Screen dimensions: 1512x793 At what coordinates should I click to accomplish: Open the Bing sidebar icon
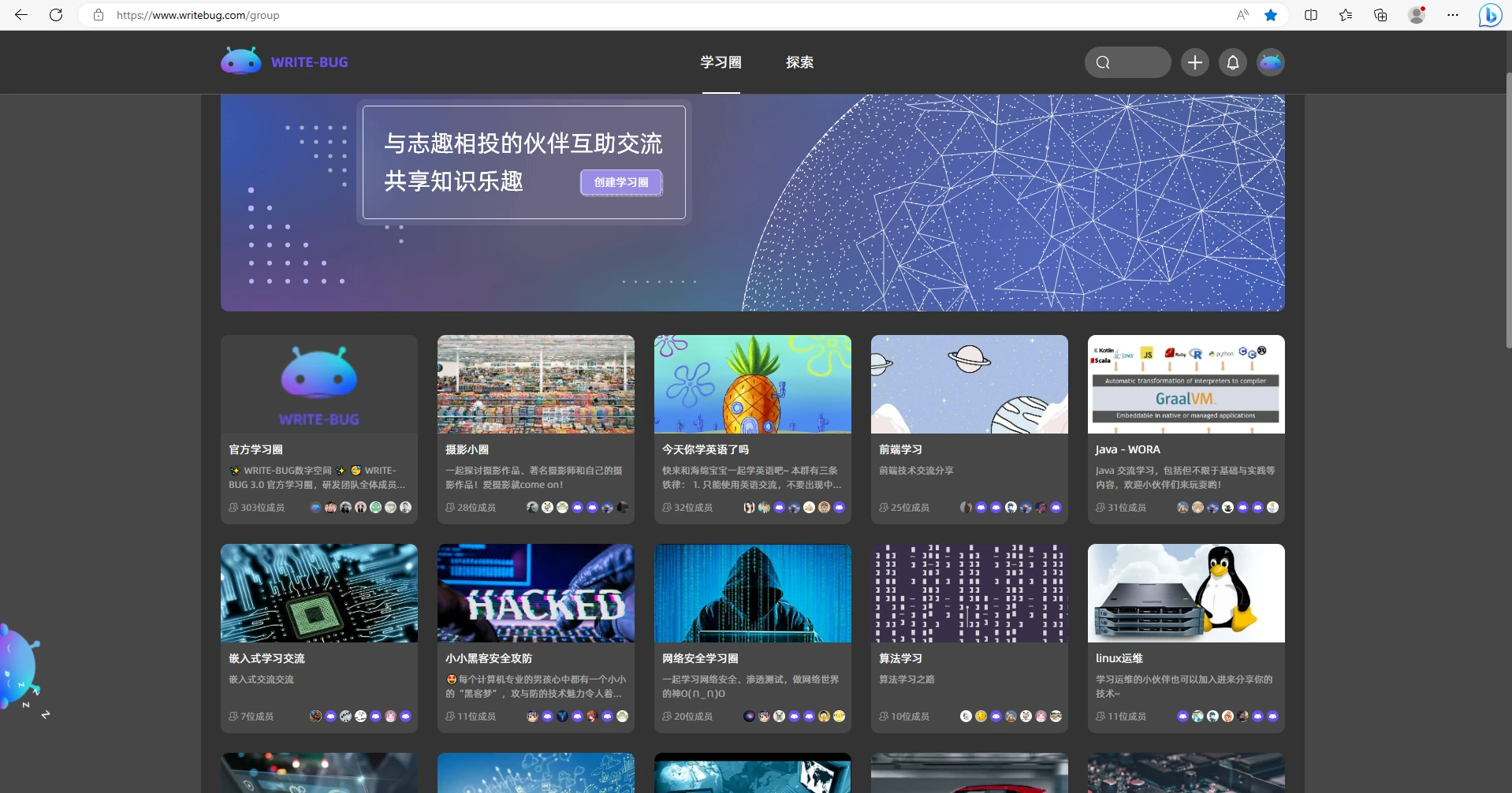[x=1490, y=15]
